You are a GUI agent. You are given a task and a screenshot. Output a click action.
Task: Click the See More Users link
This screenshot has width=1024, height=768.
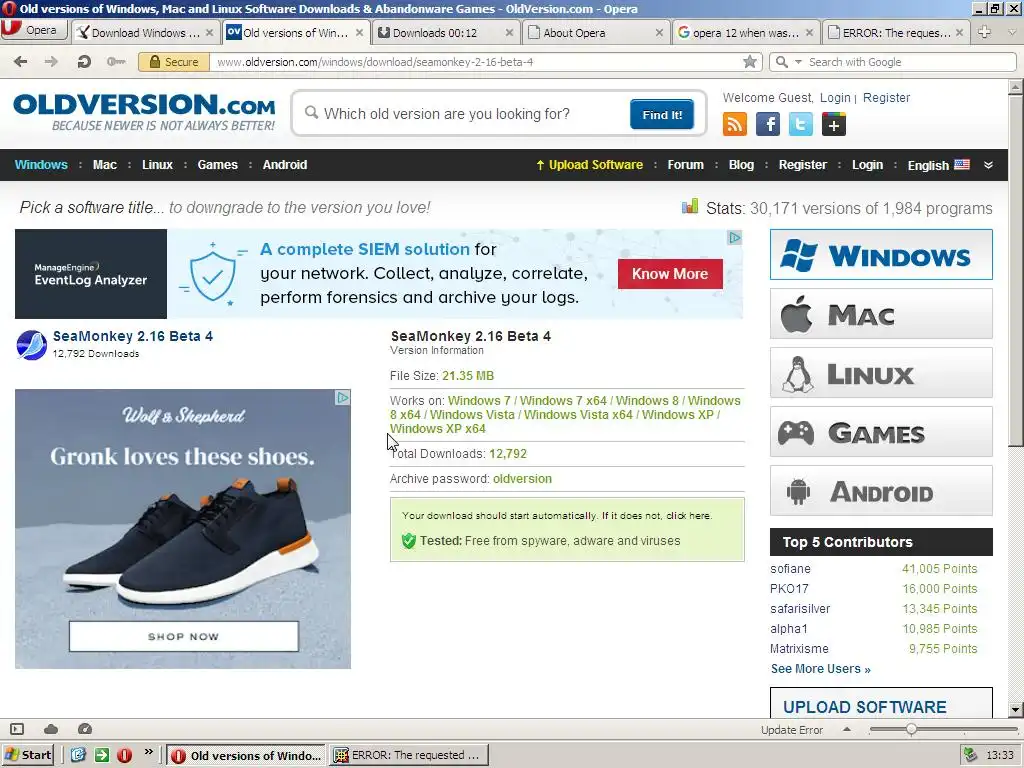tap(820, 669)
